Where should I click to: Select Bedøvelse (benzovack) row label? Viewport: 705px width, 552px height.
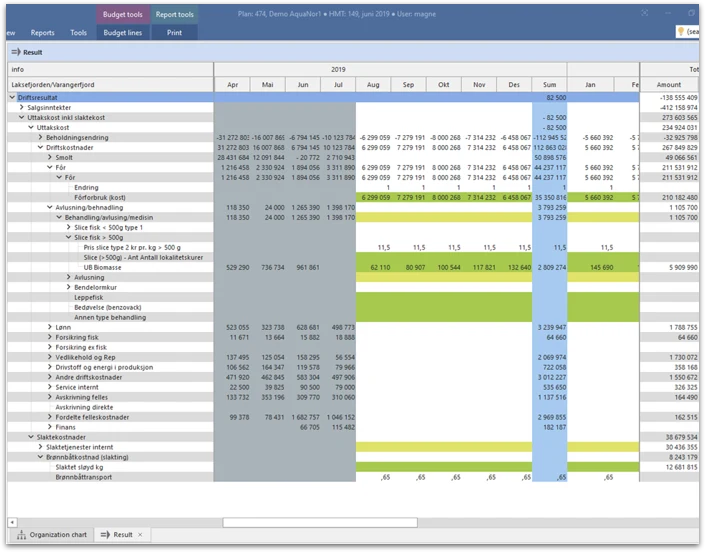click(108, 307)
